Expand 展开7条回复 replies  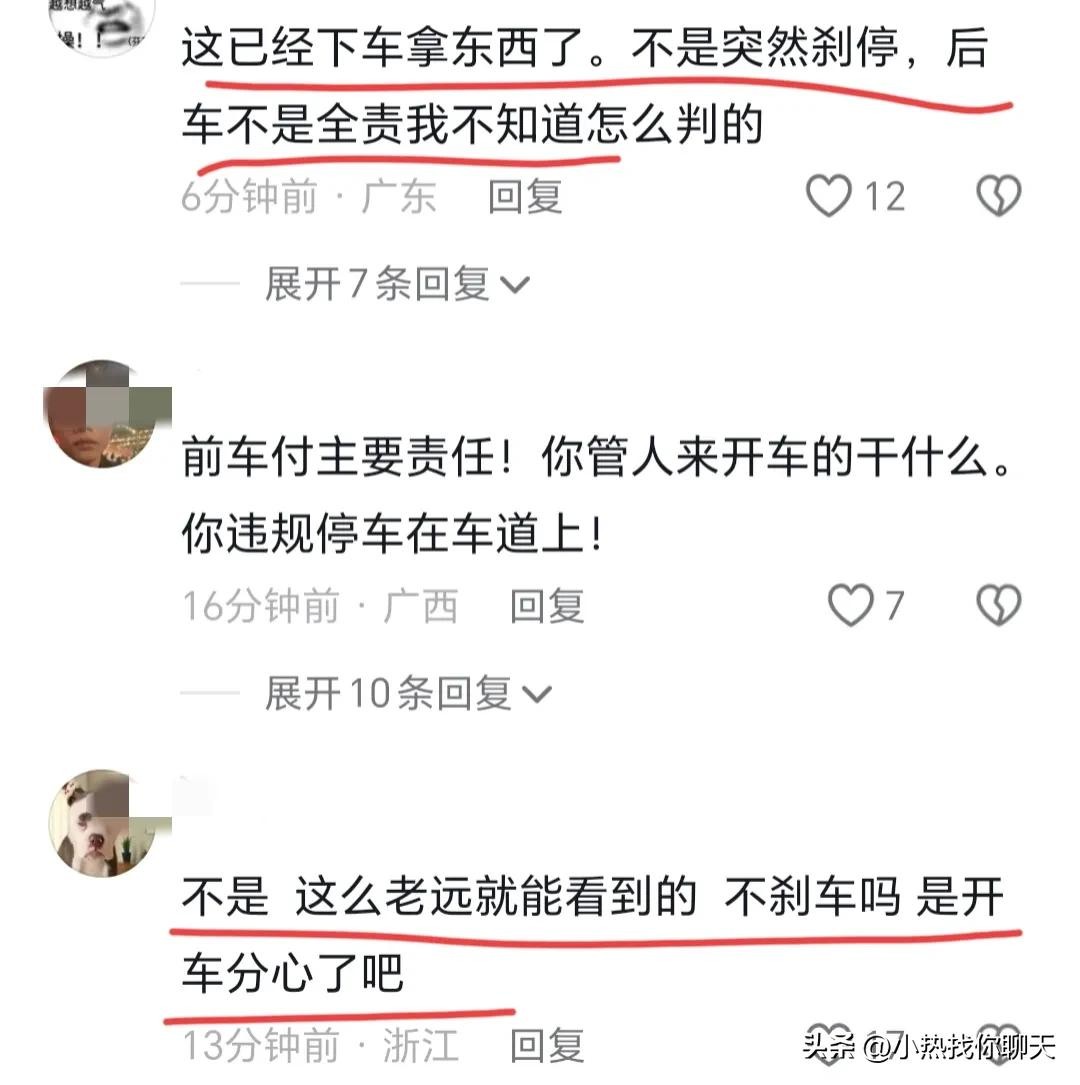click(397, 284)
